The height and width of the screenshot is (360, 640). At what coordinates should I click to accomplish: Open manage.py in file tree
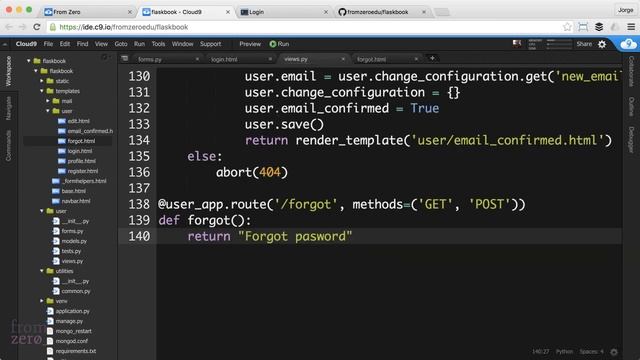click(x=69, y=321)
